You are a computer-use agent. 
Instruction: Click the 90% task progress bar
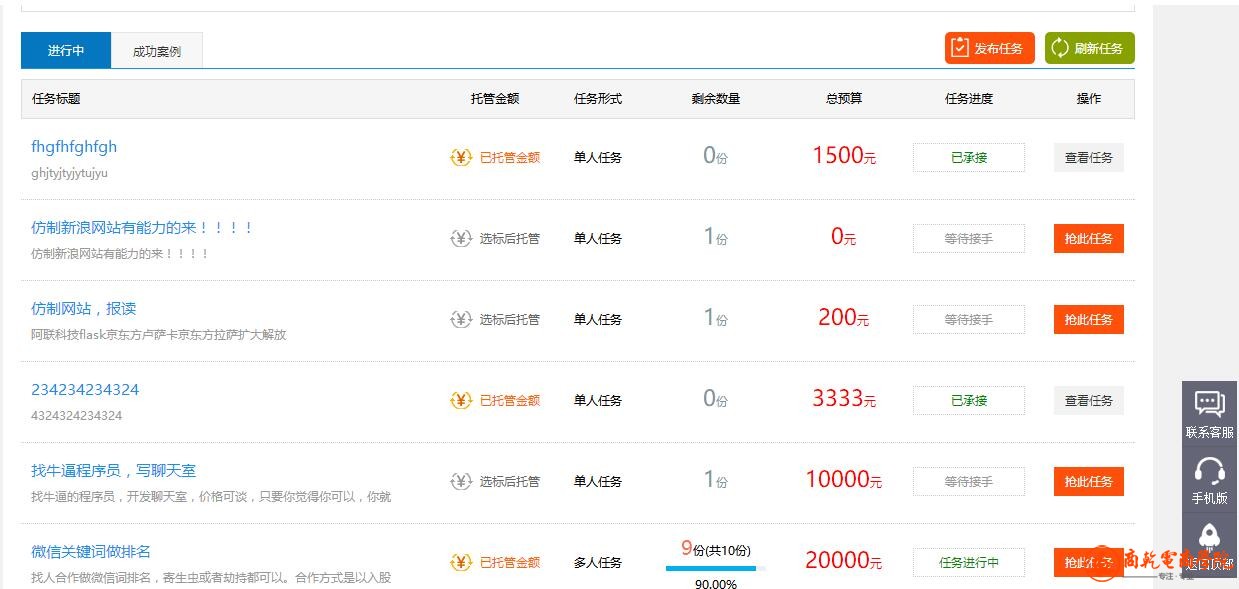click(716, 568)
